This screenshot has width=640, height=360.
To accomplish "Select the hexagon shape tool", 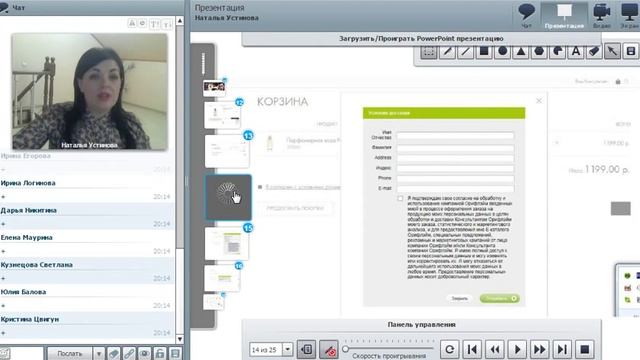I will pos(539,52).
